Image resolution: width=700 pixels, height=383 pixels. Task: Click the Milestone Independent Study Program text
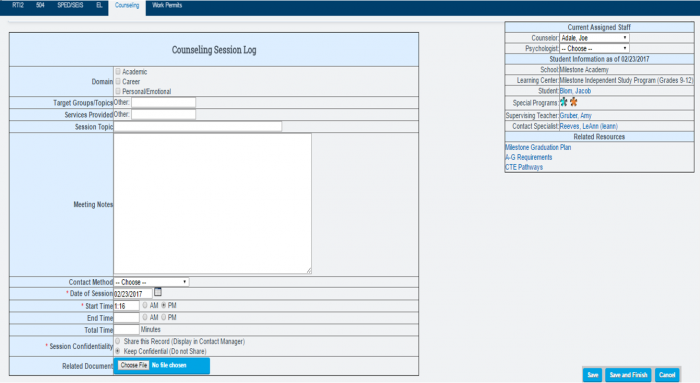[626, 80]
